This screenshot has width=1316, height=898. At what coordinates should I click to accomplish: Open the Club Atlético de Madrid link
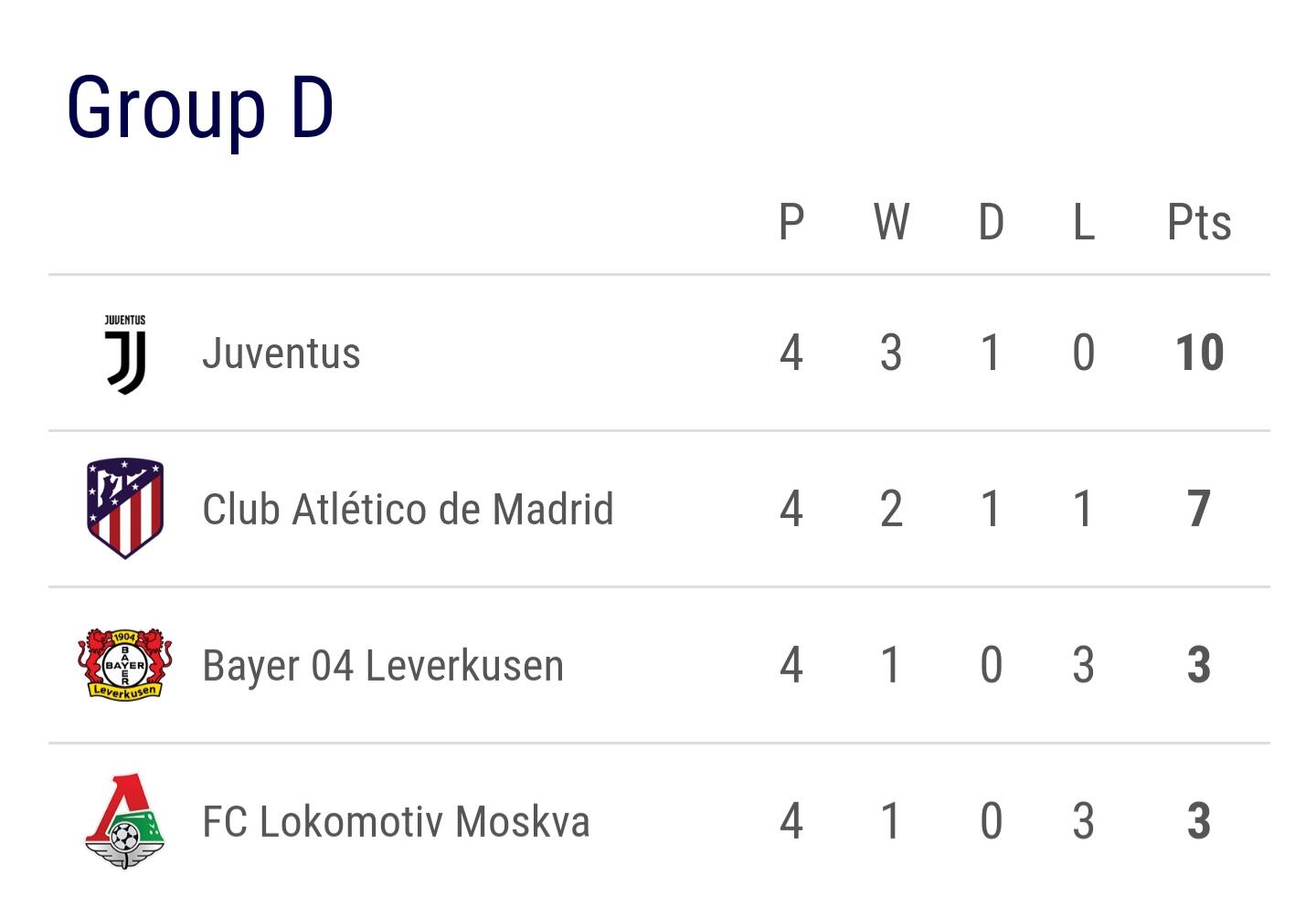click(408, 510)
